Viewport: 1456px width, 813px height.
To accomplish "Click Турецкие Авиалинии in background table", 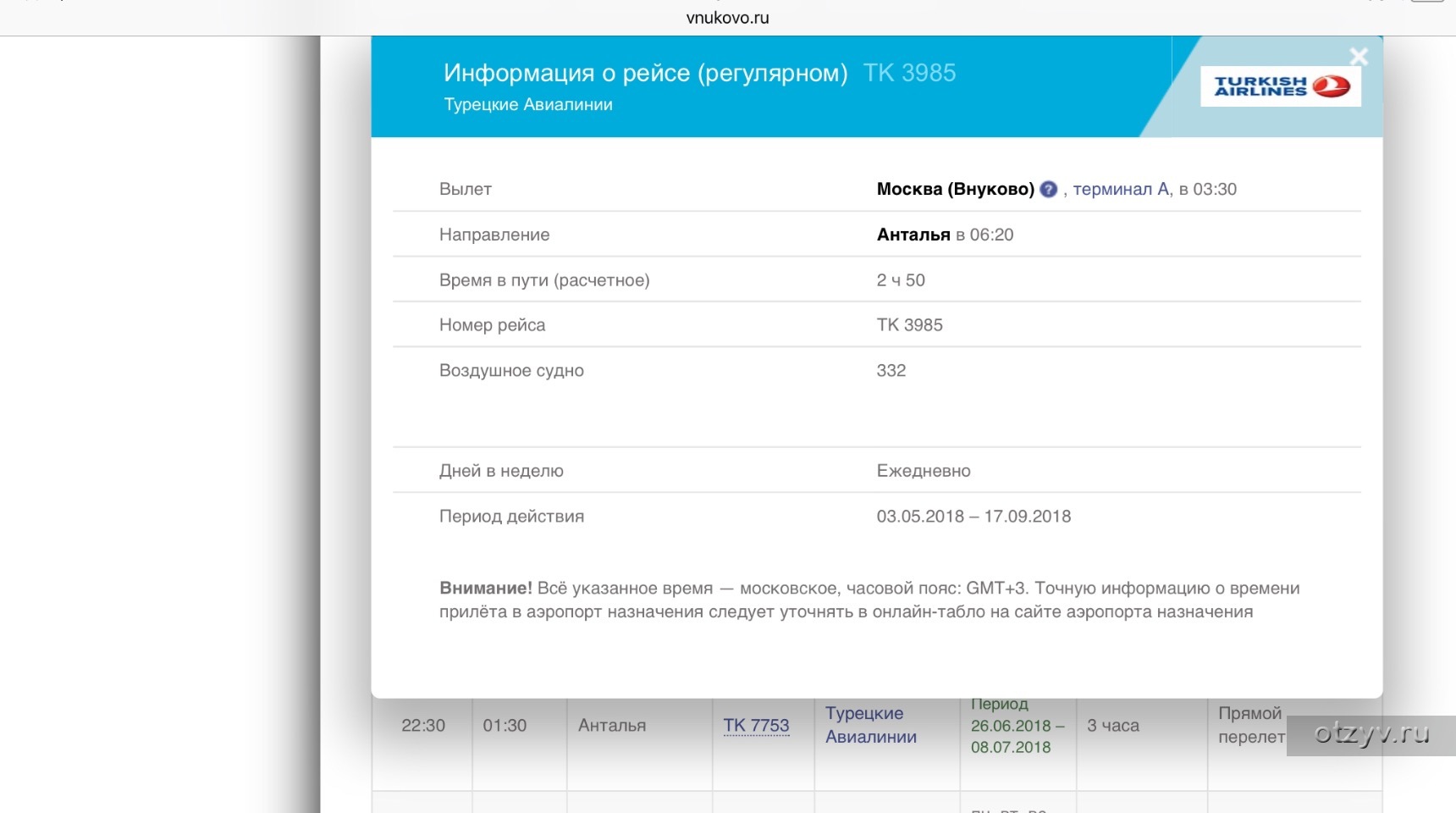I will [871, 725].
